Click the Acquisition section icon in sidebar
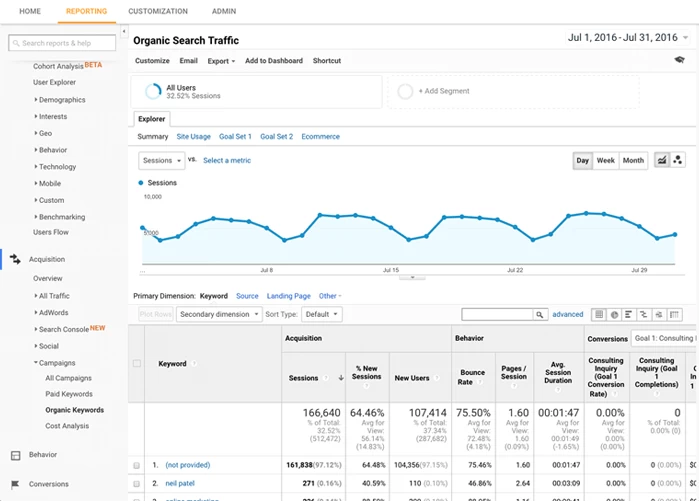Screen dimensions: 699x501 15,259
